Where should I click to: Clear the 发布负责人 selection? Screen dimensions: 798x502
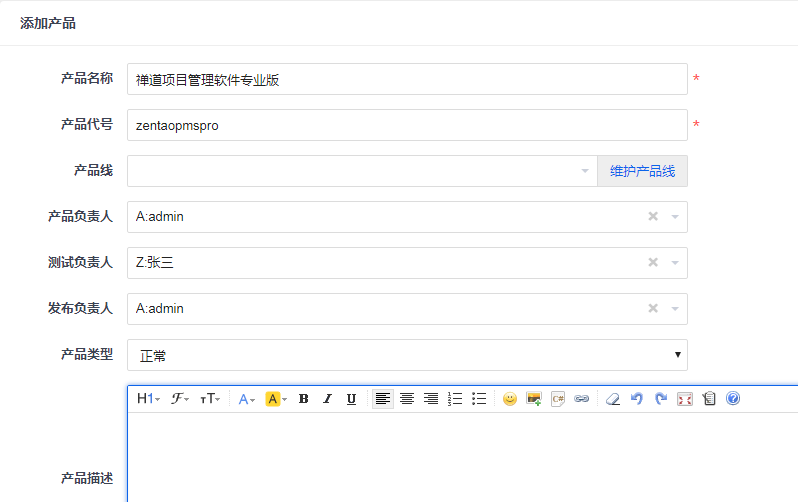pos(653,308)
